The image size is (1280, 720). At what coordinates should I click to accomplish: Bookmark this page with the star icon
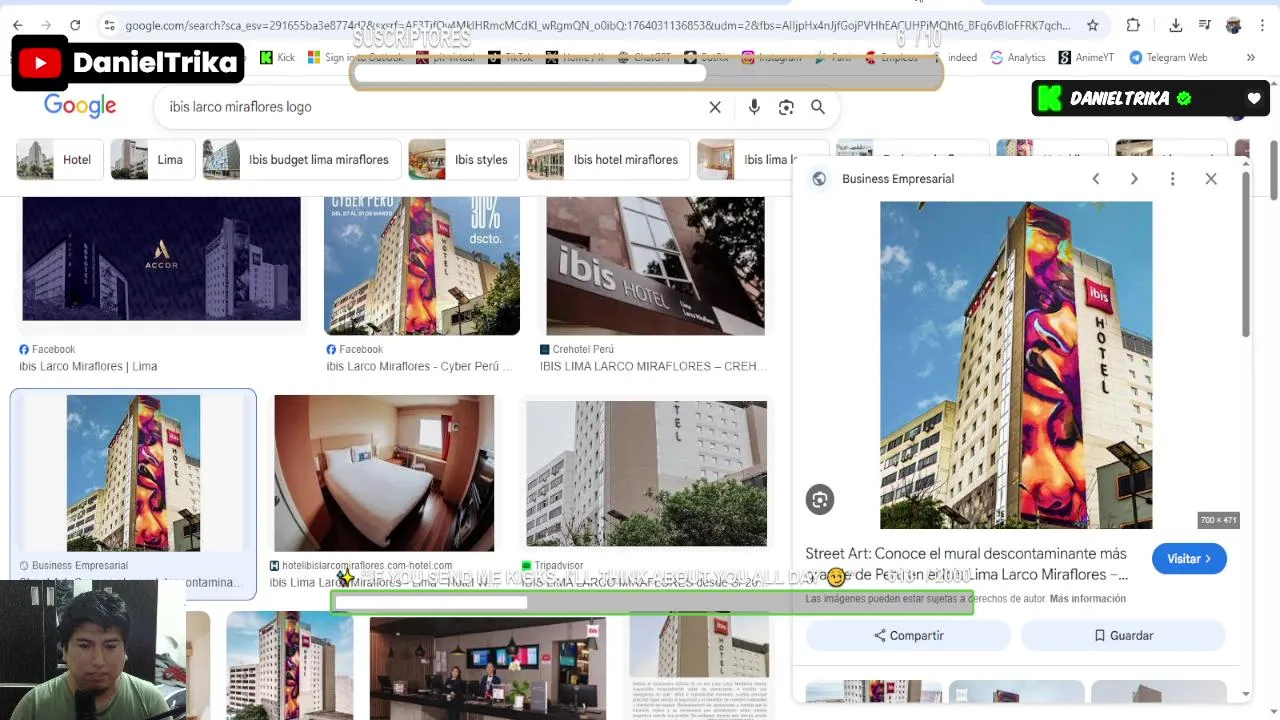1093,25
